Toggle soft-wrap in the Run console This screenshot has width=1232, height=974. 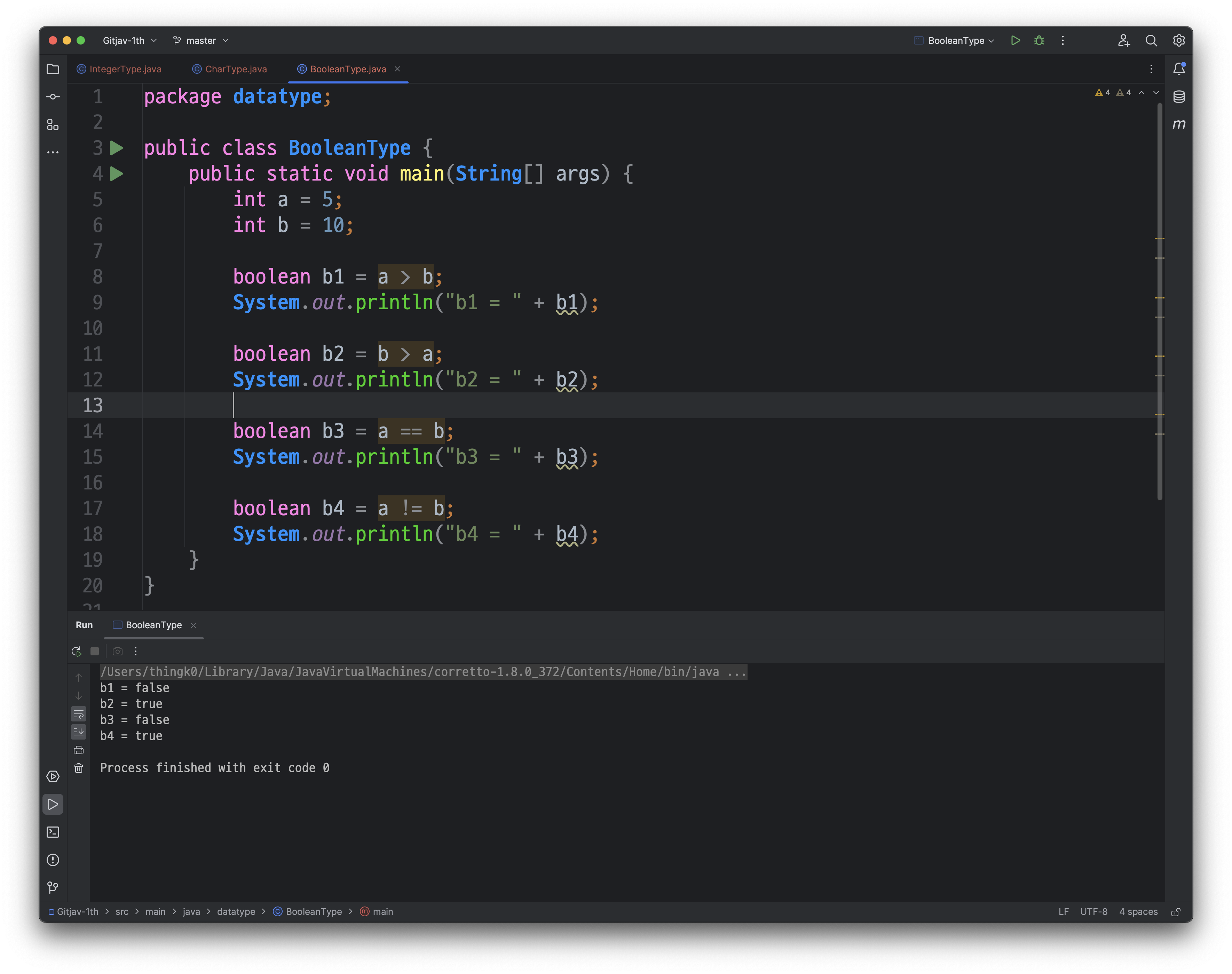(x=79, y=714)
